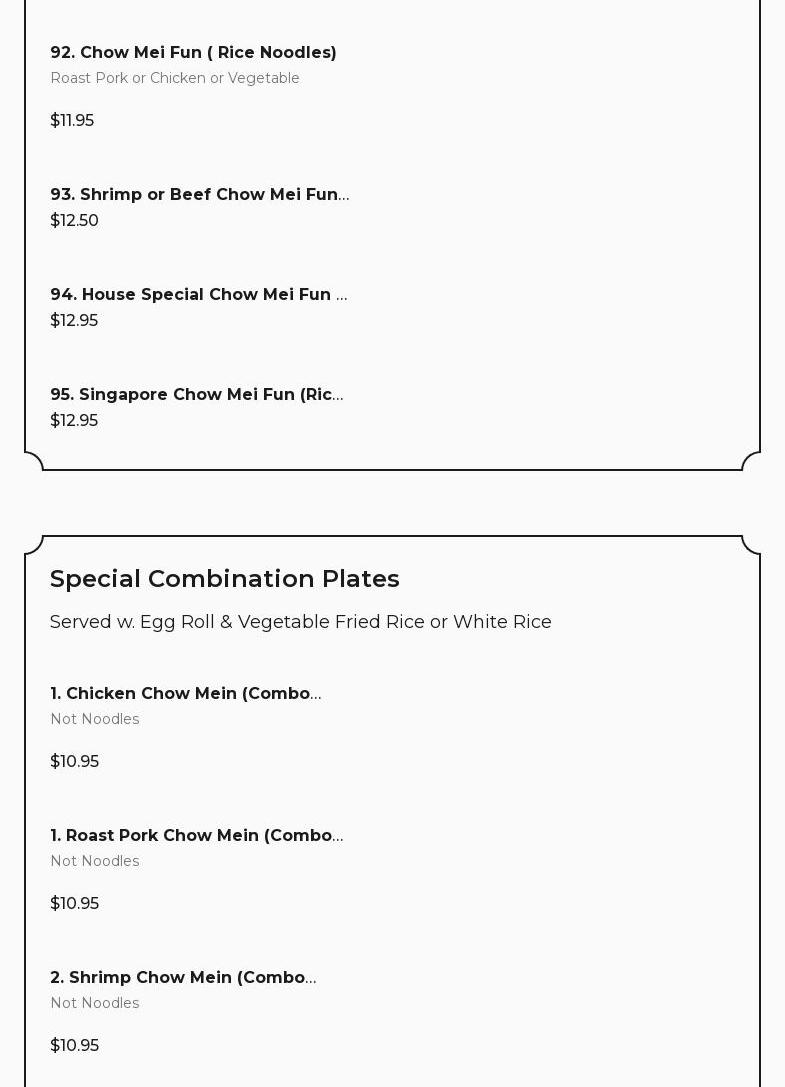
Task: Choose 95. Singapore Chow Mei Fun
Action: (x=196, y=394)
